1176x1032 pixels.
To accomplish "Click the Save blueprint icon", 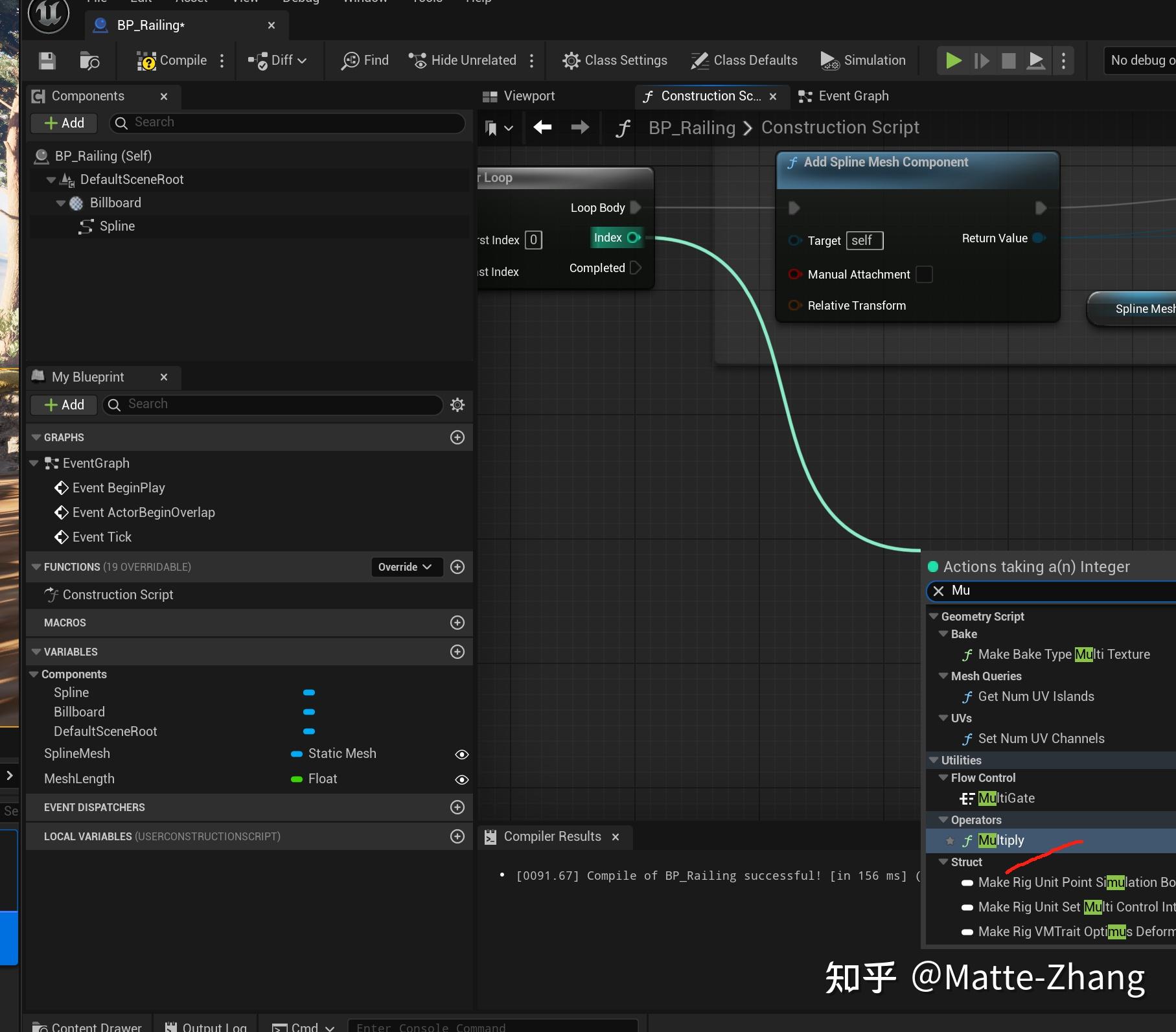I will click(47, 61).
